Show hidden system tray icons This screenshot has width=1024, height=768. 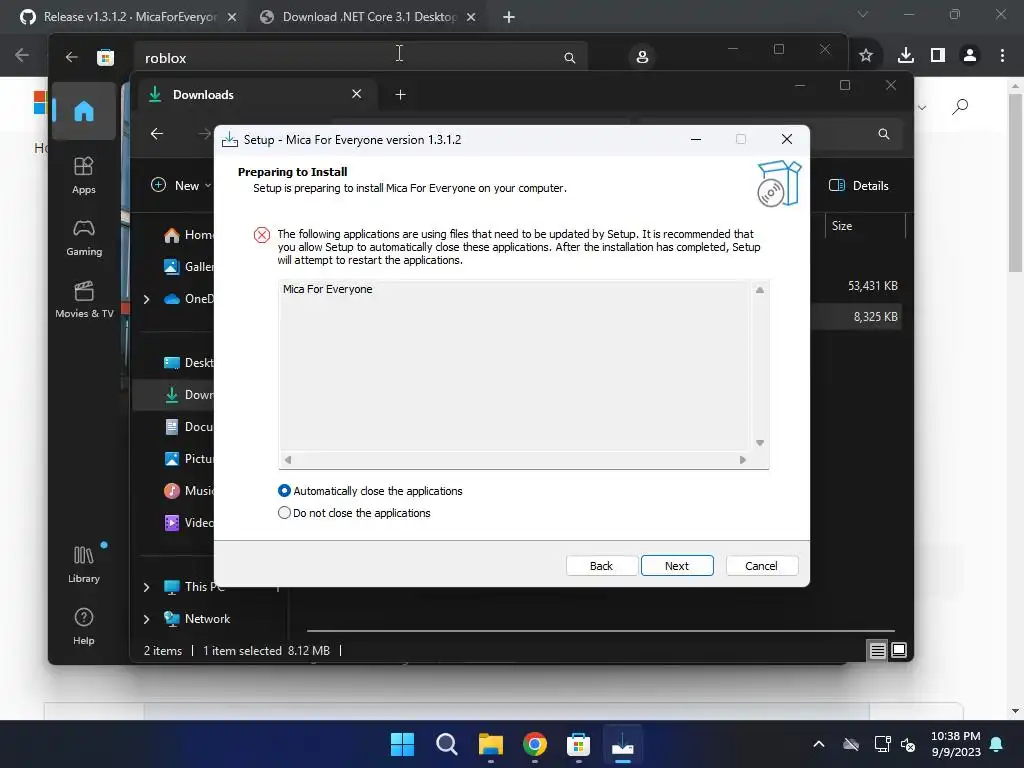(x=818, y=744)
